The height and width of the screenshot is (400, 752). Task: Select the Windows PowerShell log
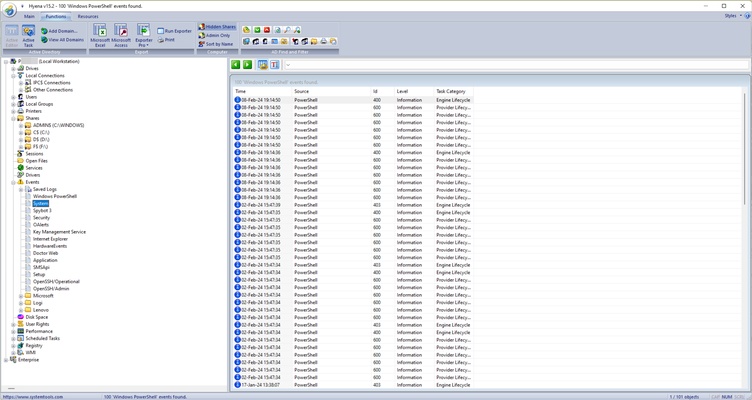click(x=55, y=197)
